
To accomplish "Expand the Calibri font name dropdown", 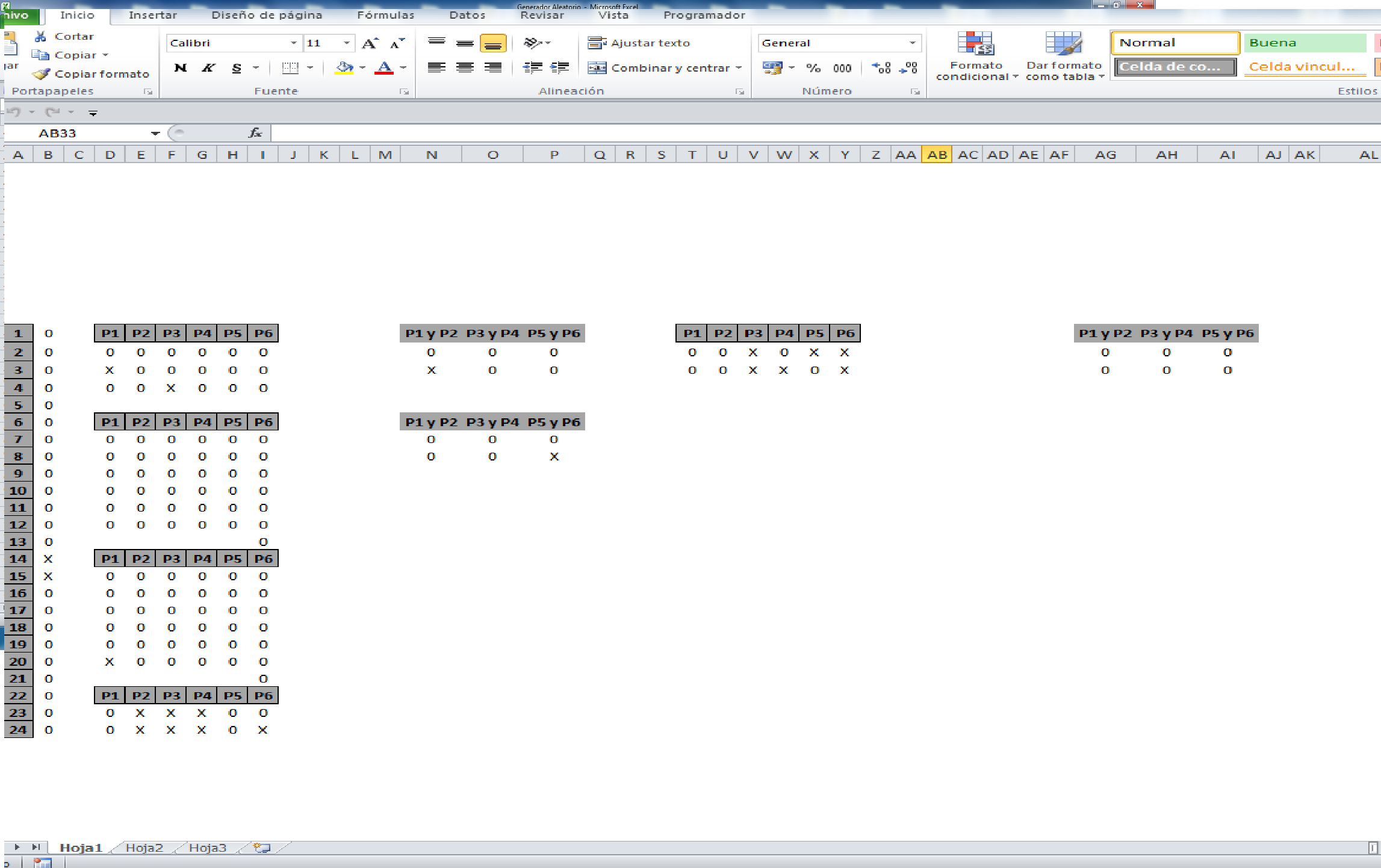I will coord(293,43).
